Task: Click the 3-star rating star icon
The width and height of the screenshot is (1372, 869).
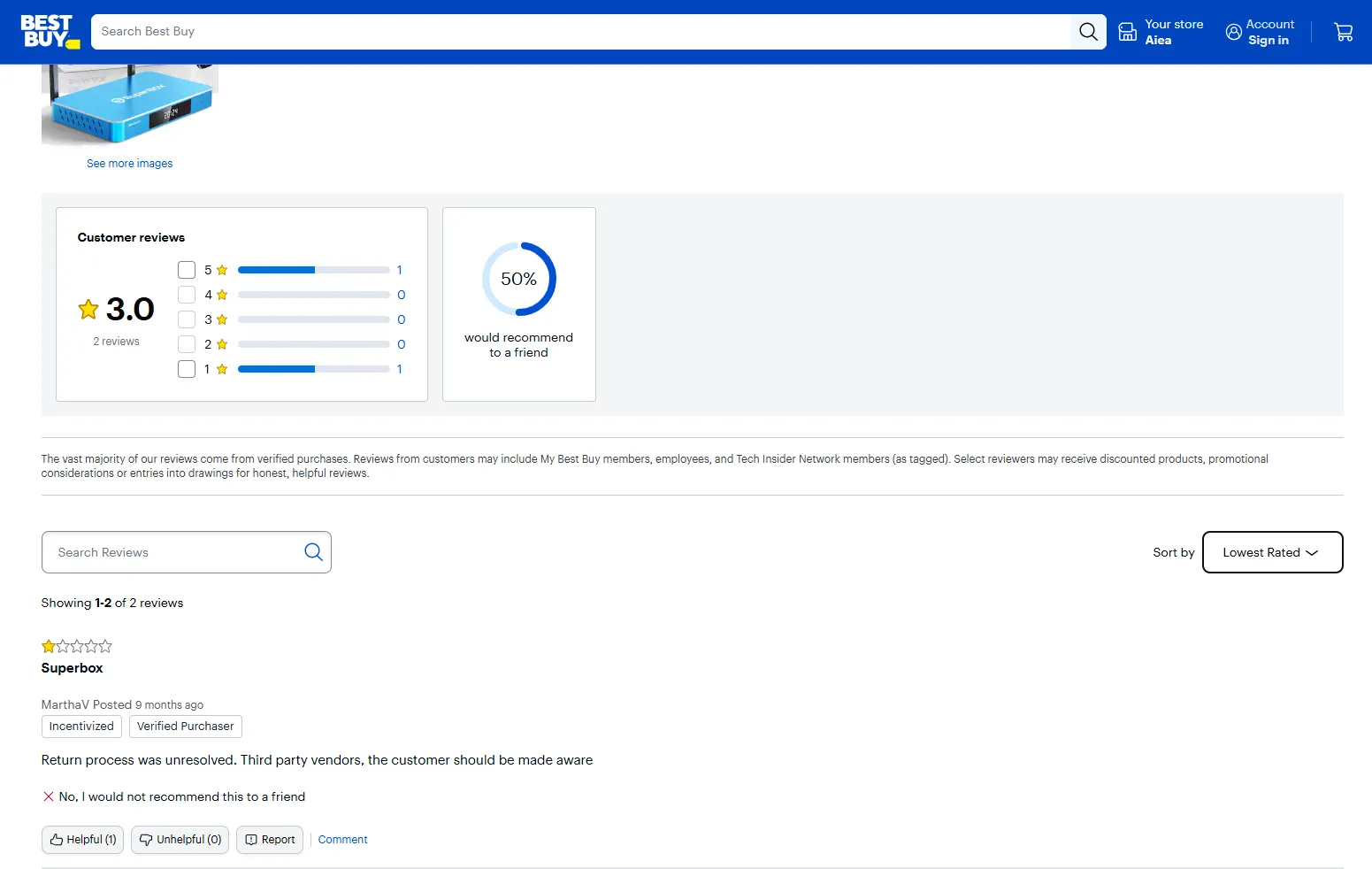Action: 222,319
